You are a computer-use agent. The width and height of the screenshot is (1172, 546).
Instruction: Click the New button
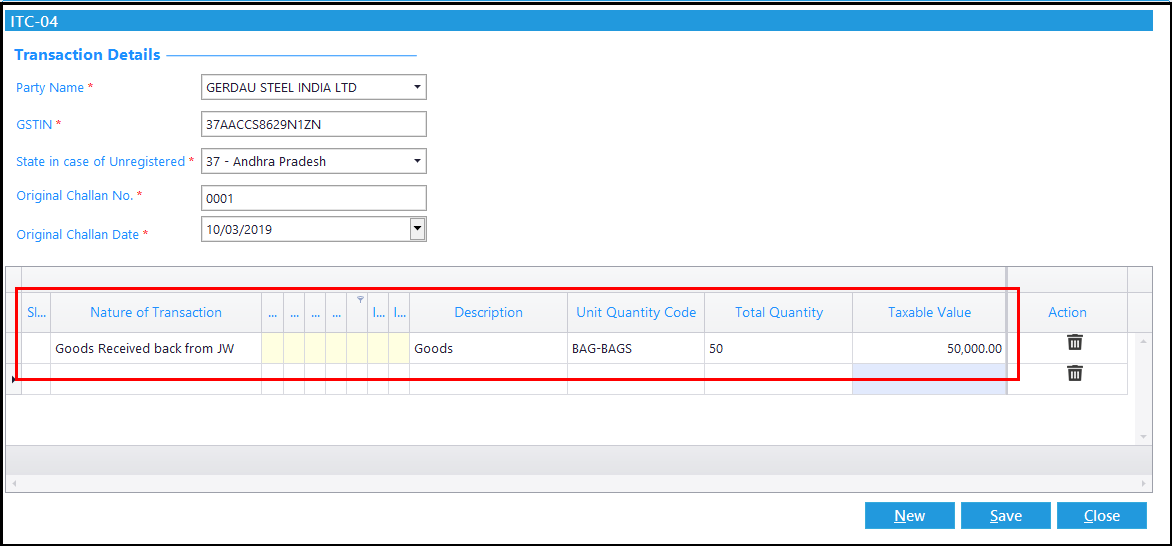point(910,515)
